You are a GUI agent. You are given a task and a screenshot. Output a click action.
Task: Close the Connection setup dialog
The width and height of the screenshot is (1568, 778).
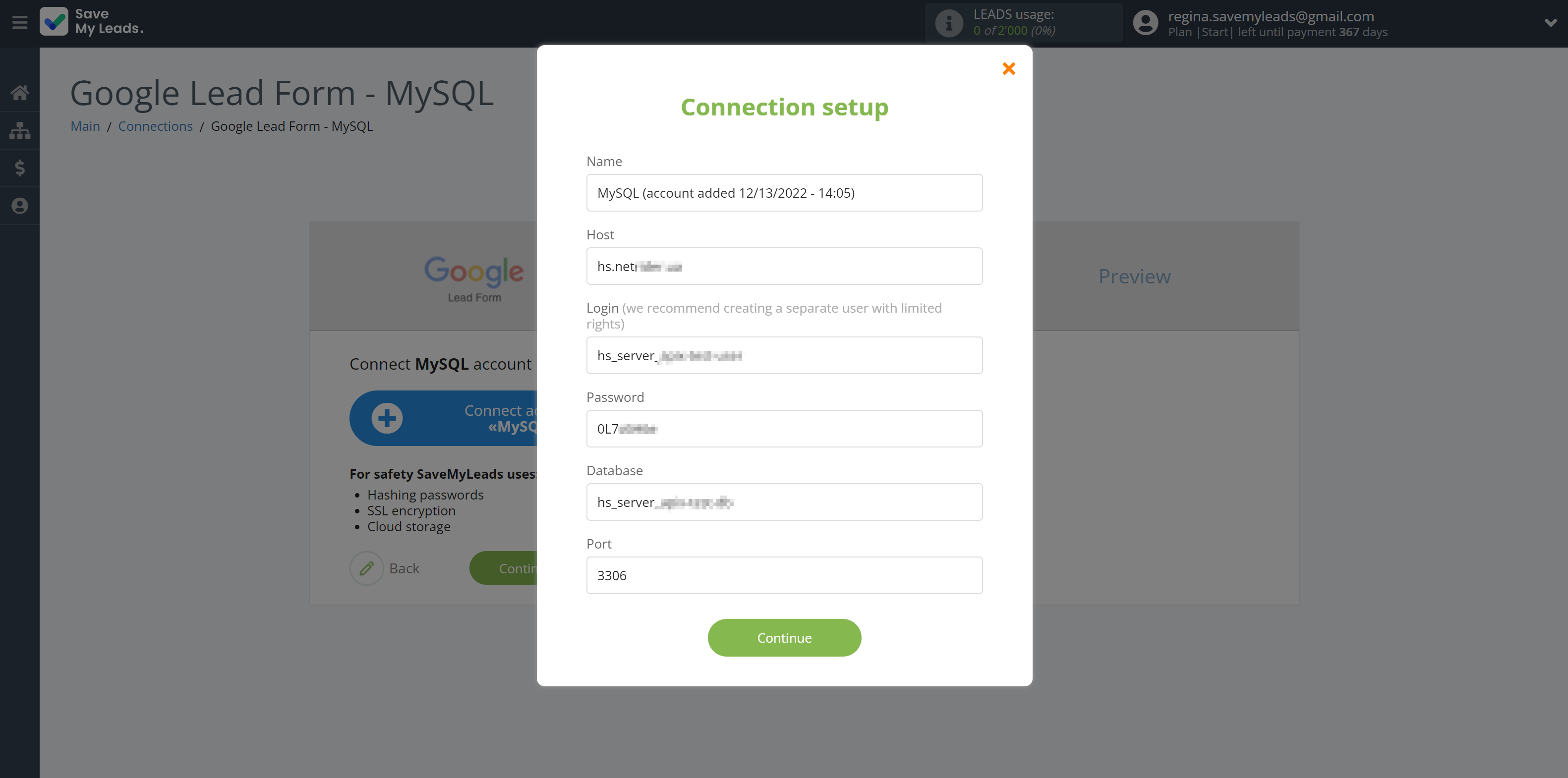(x=1009, y=69)
